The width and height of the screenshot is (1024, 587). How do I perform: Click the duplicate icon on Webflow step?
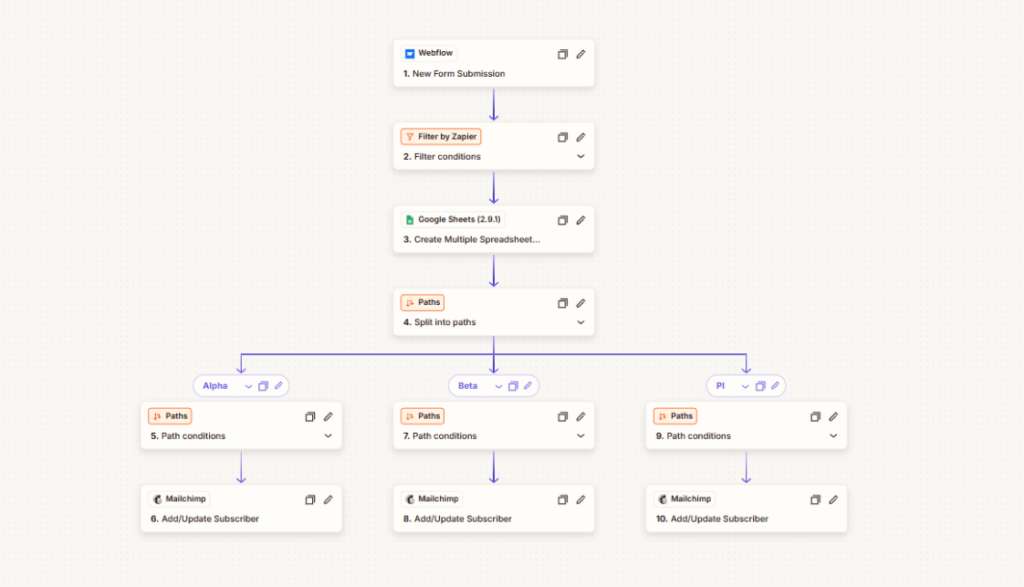[562, 54]
